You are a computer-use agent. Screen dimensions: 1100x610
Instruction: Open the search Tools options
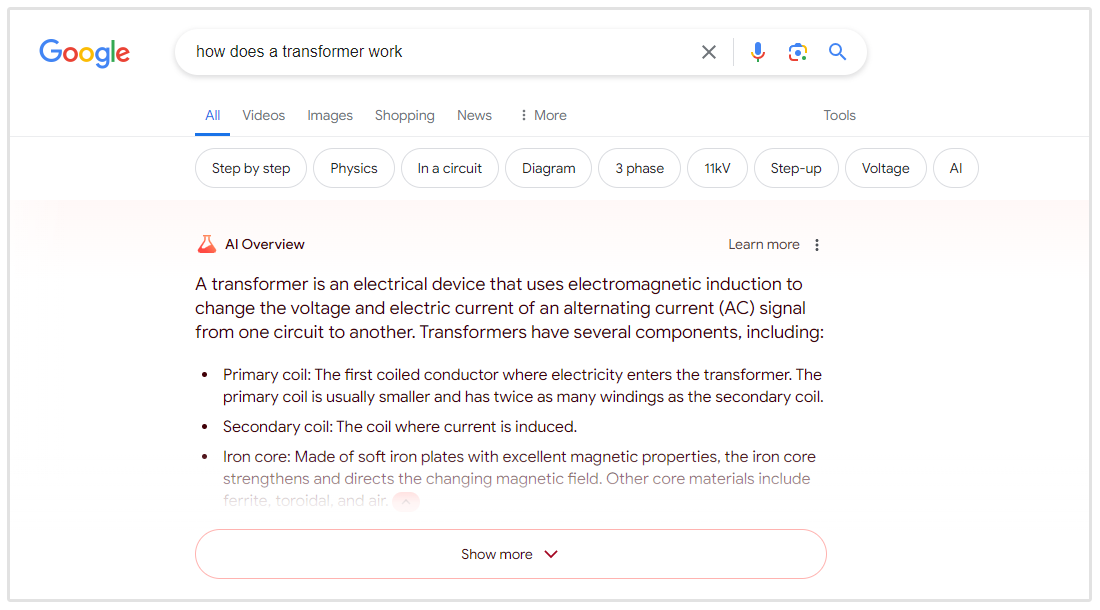click(839, 115)
